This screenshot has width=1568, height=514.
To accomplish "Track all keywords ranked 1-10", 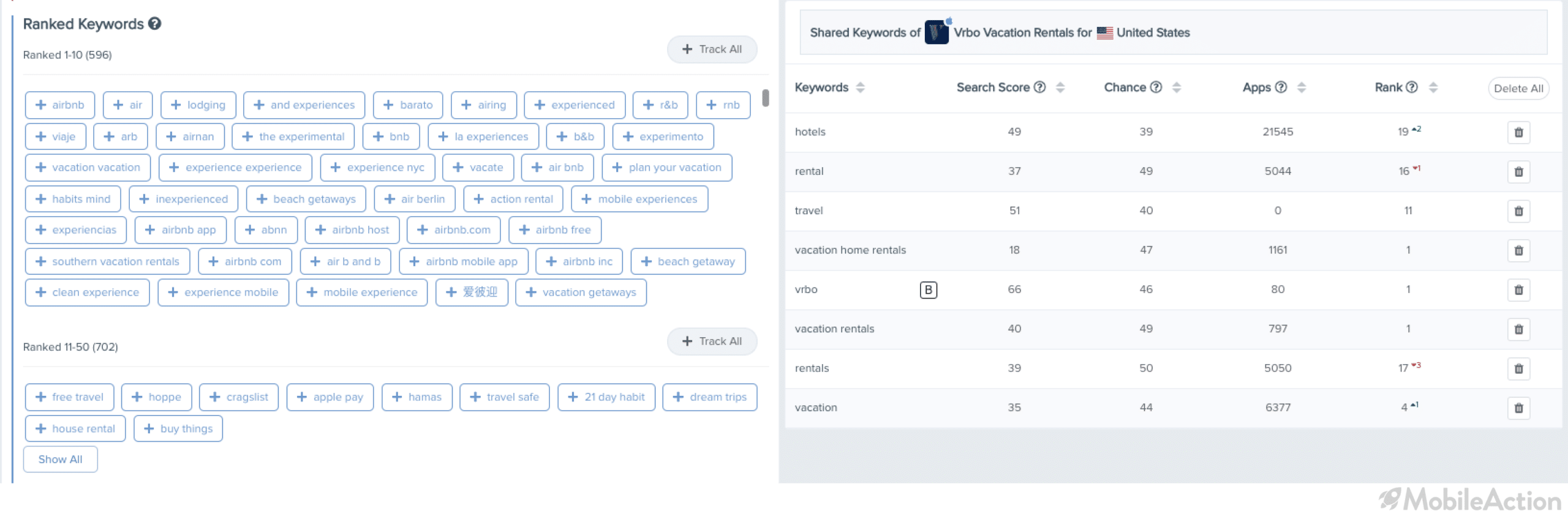I will [712, 49].
